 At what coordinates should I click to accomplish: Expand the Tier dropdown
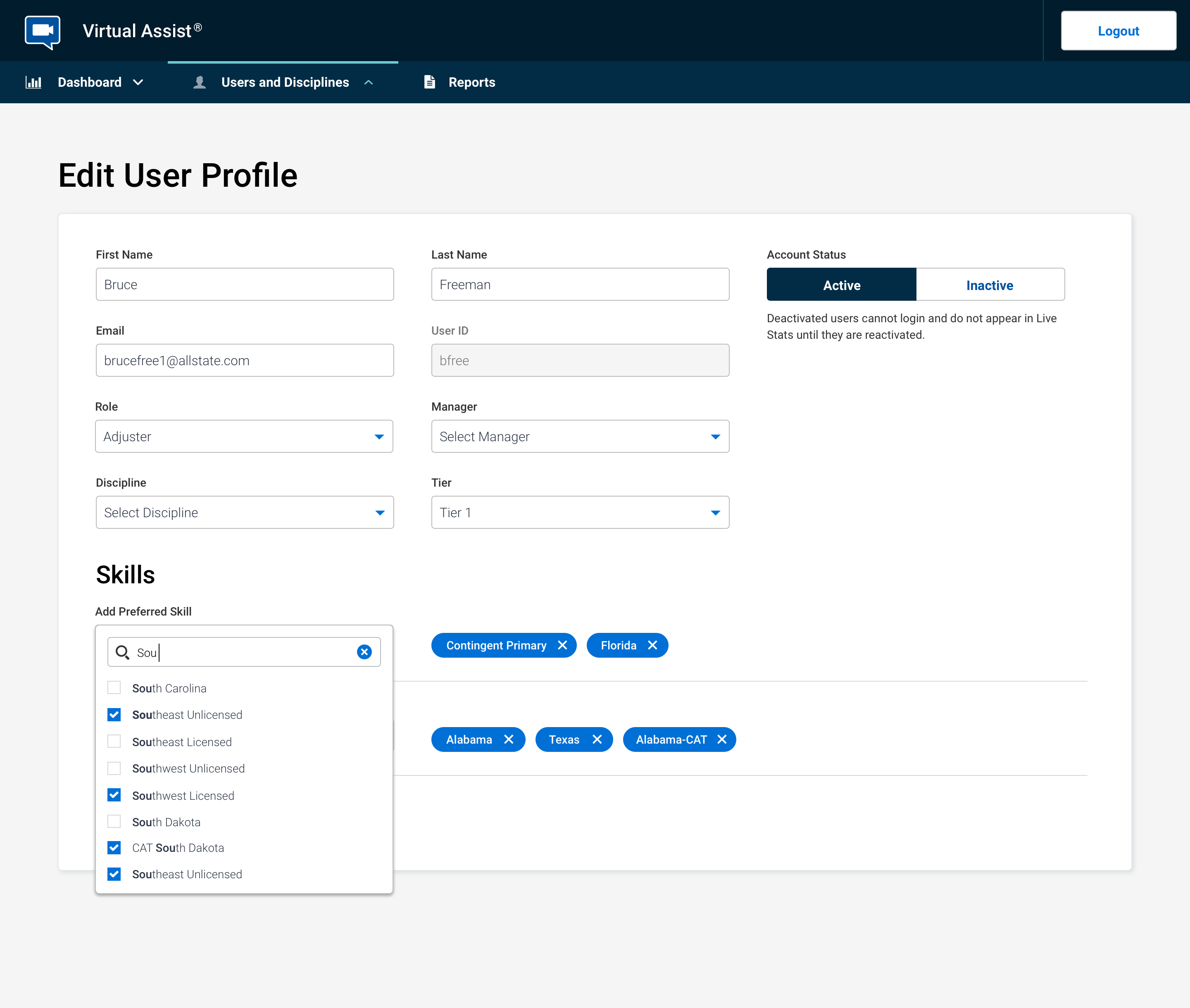point(580,513)
